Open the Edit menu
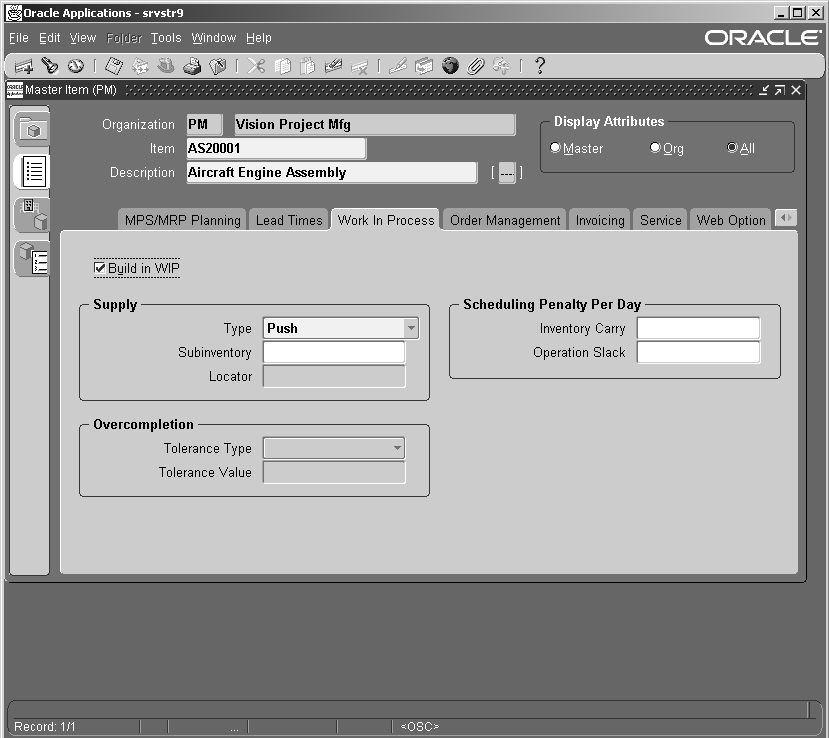829x738 pixels. 50,38
